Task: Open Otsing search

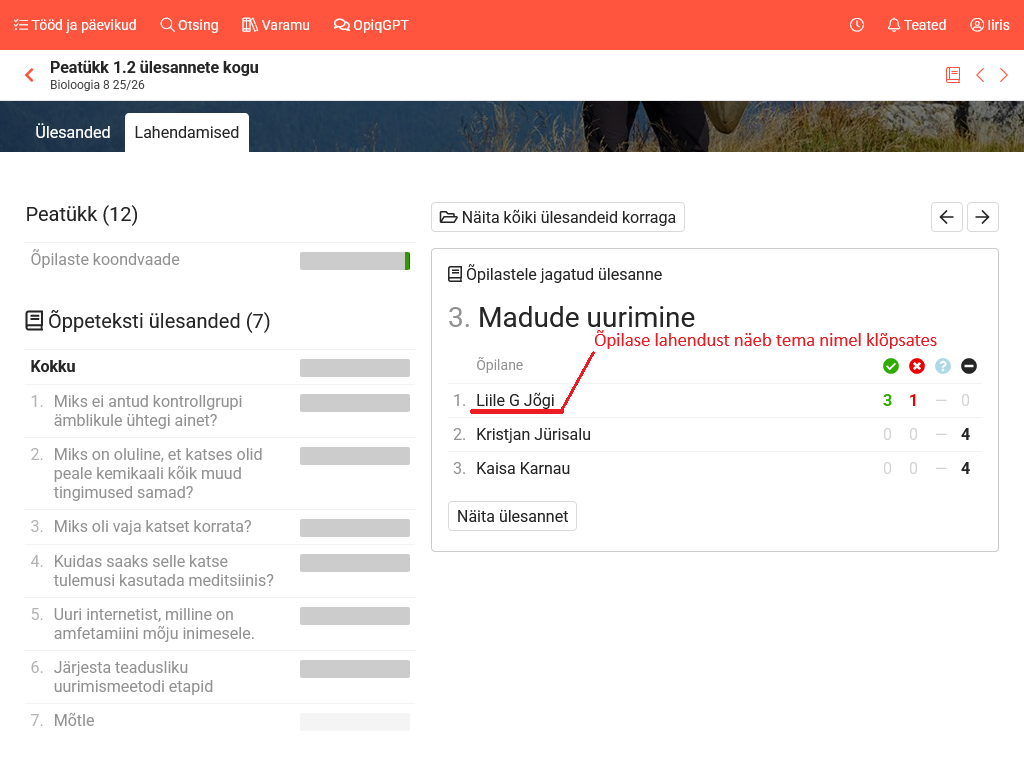Action: (189, 25)
